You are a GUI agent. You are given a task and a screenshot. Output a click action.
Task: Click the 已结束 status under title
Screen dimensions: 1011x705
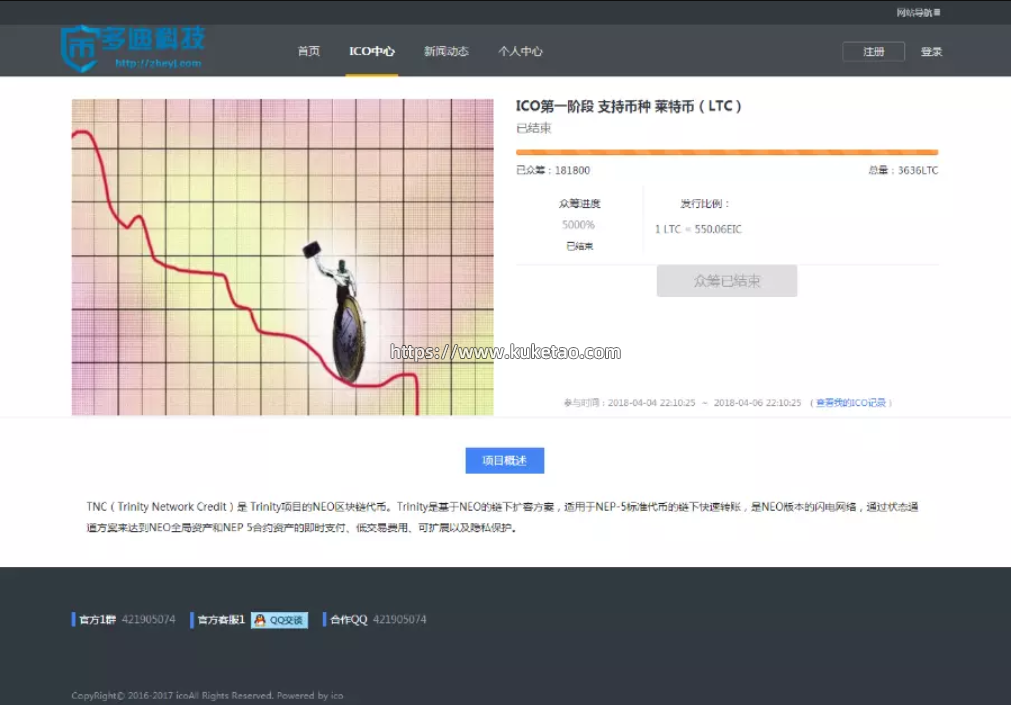pos(534,128)
